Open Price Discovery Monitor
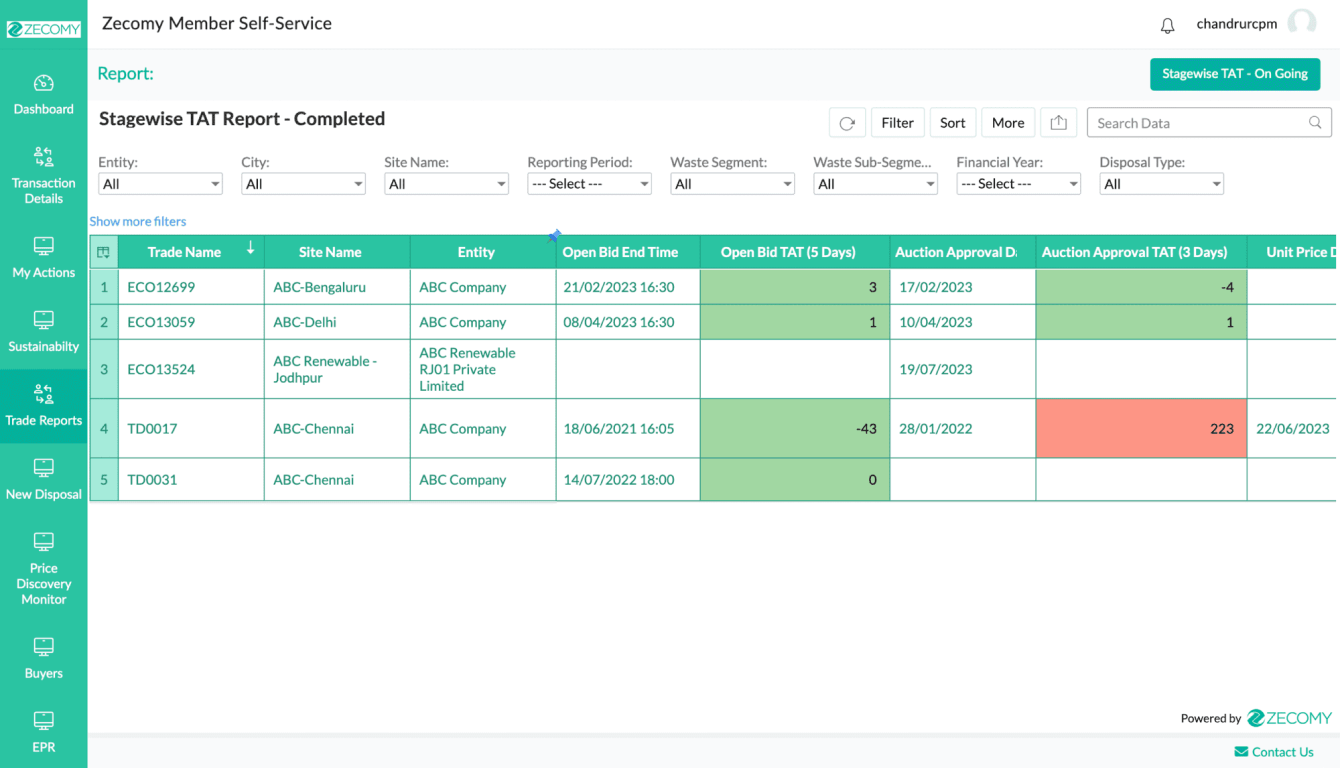 (43, 568)
